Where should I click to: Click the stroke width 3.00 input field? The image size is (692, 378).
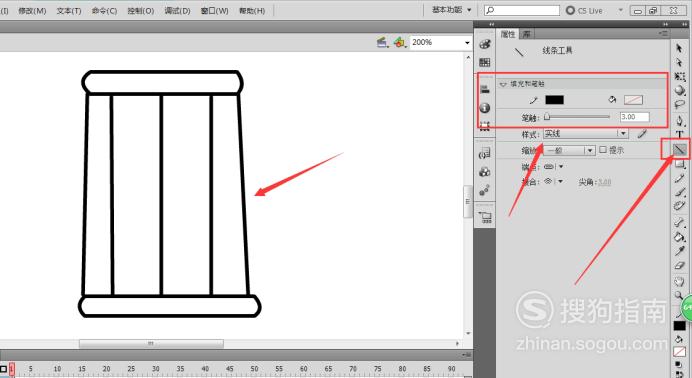tap(634, 117)
